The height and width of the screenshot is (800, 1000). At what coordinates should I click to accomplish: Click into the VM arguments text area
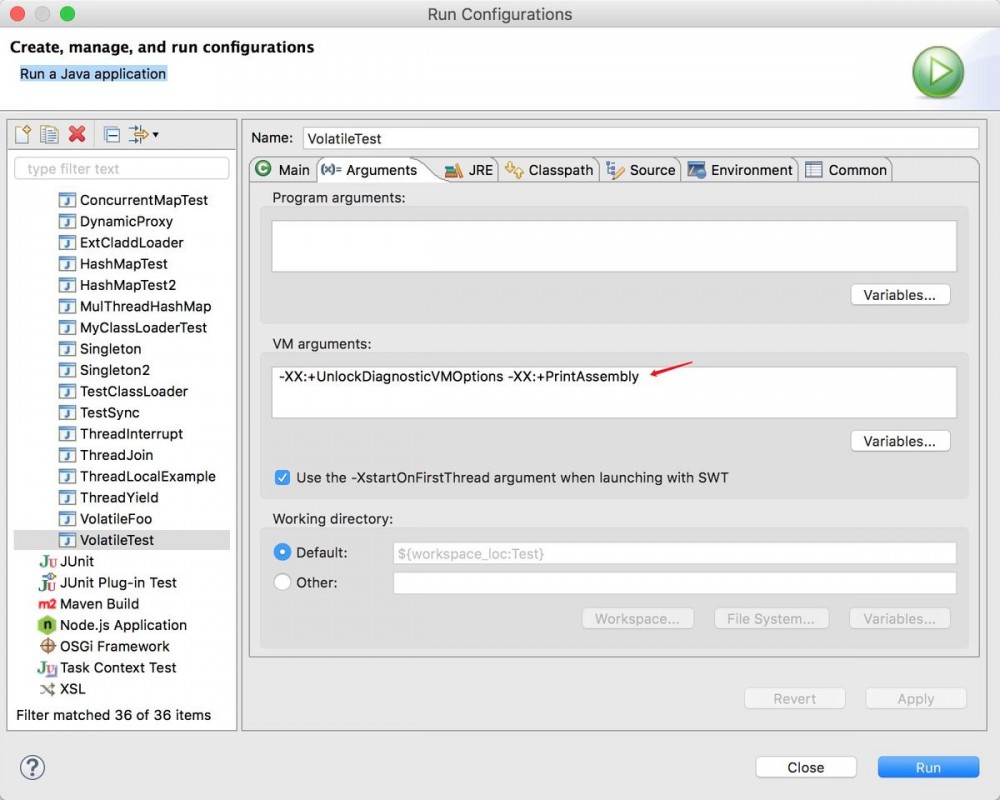[614, 392]
